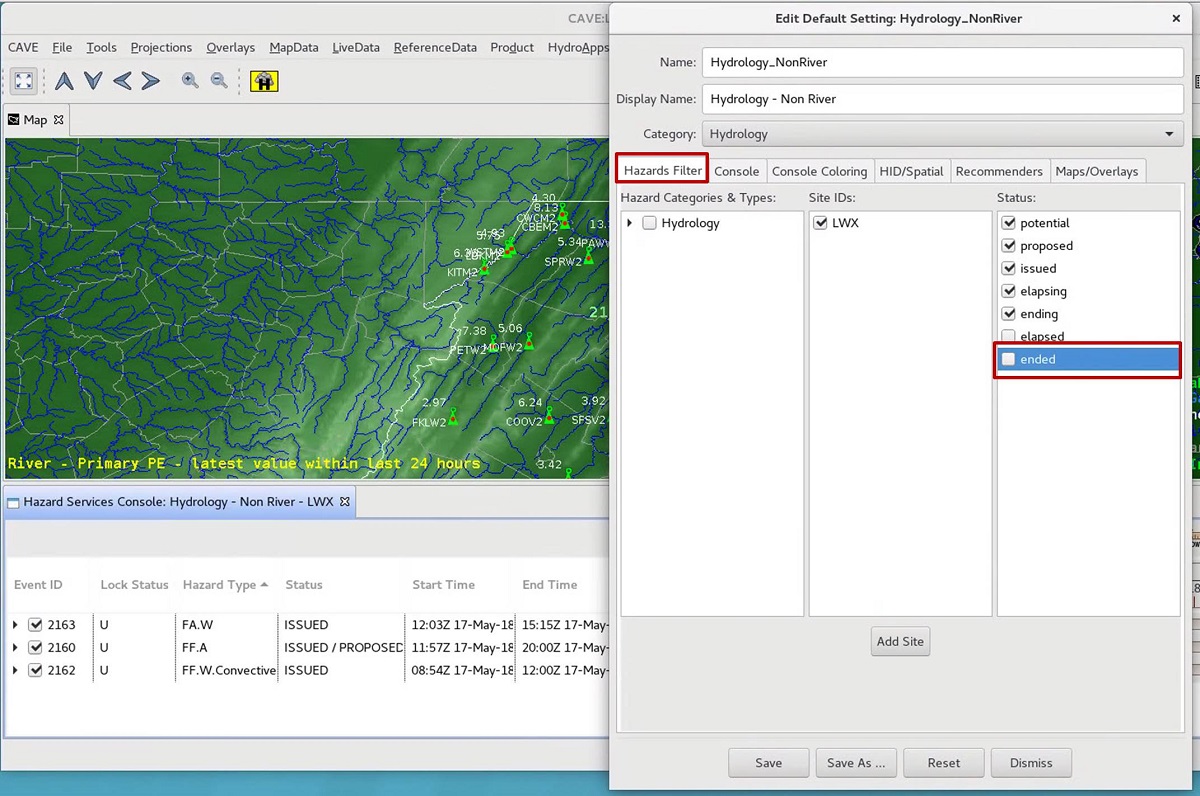Open the LiveData menu

356,47
